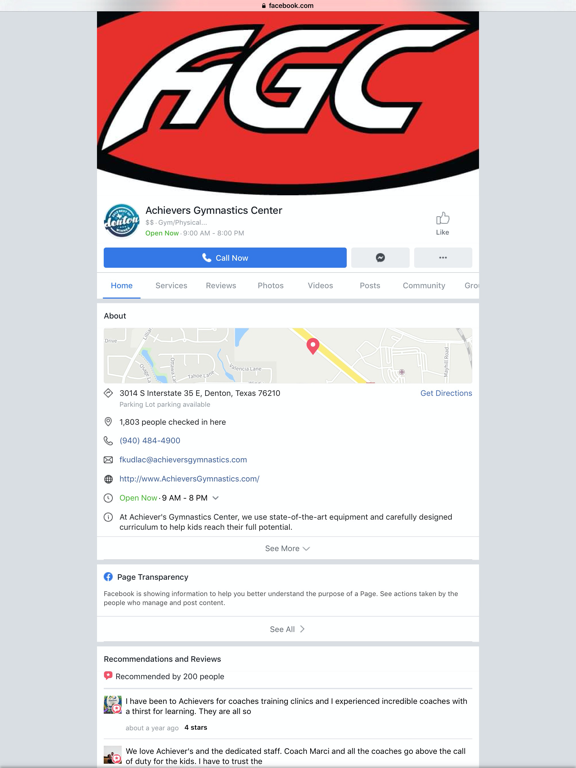
Task: Expand the 9 AM - 8 PM hours dropdown
Action: pyautogui.click(x=215, y=498)
